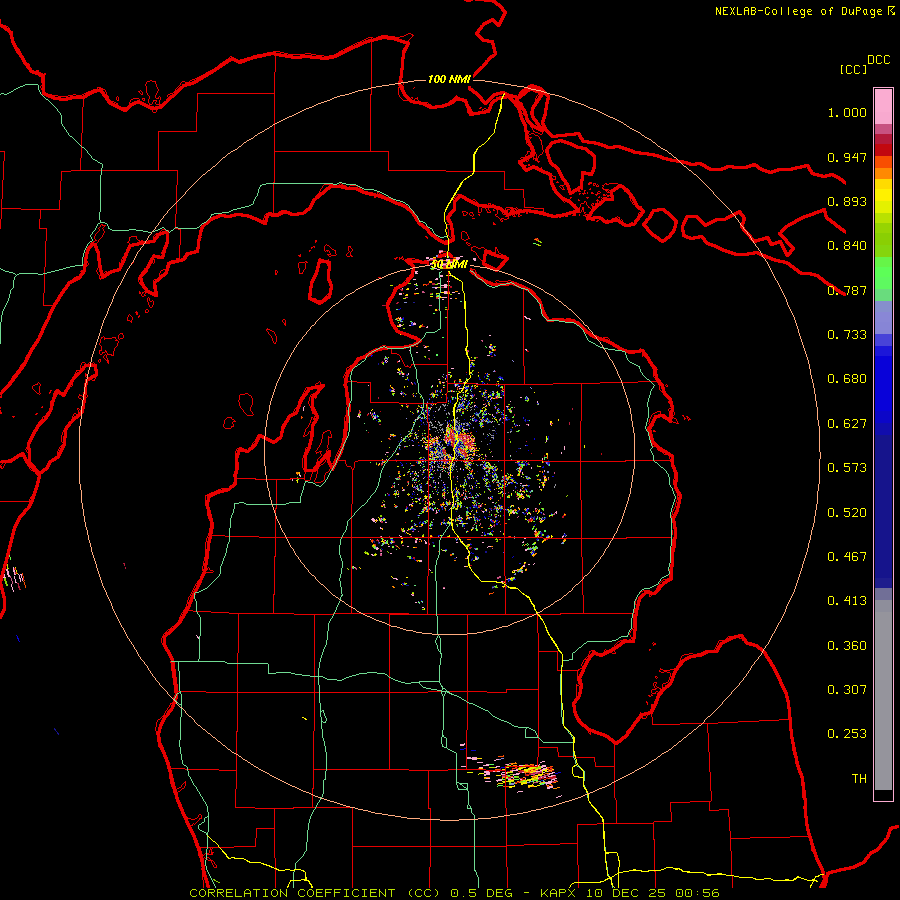Click the TH threshold label

point(859,779)
